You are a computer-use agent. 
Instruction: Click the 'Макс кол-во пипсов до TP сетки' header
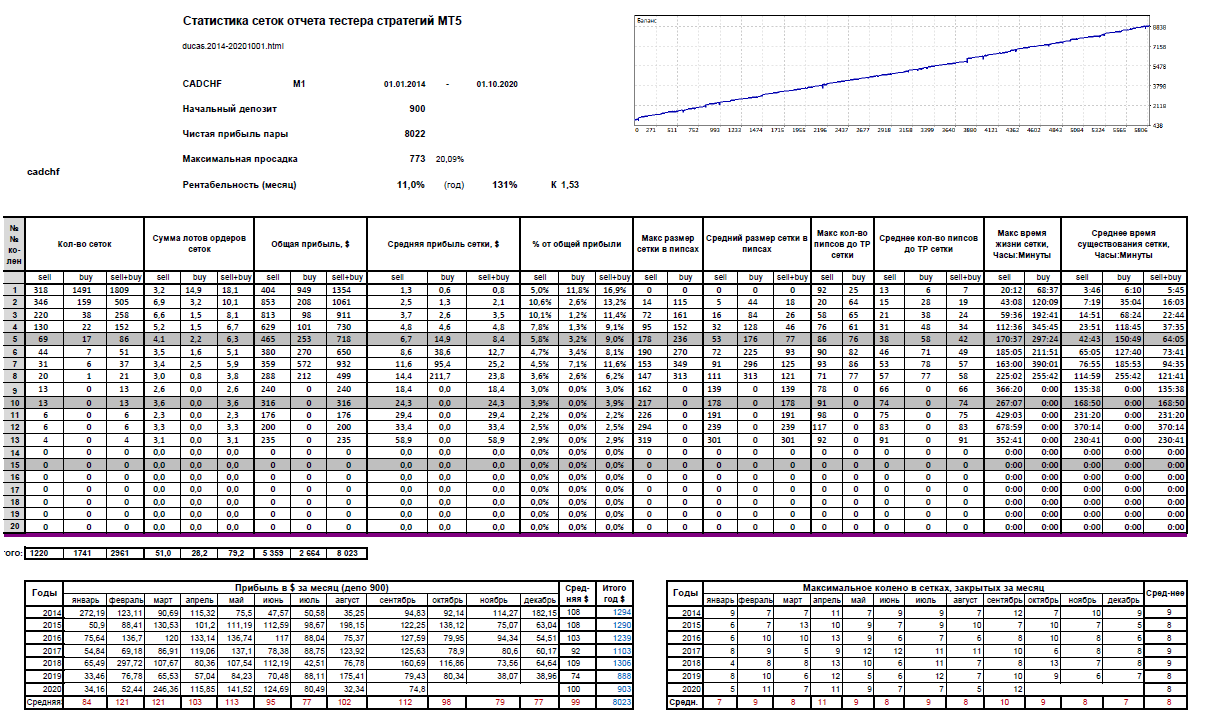(842, 244)
